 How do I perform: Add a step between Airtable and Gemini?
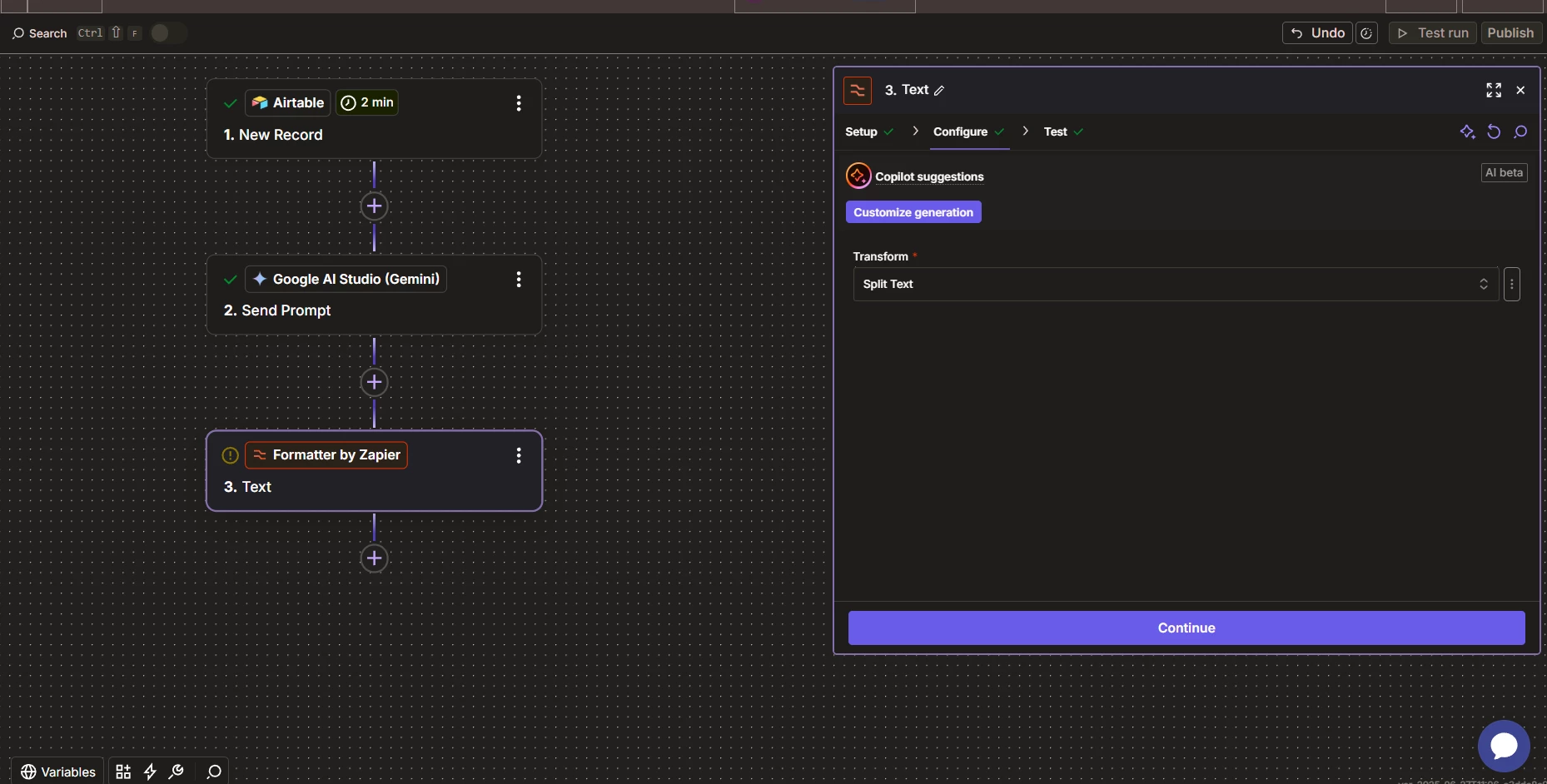[375, 206]
